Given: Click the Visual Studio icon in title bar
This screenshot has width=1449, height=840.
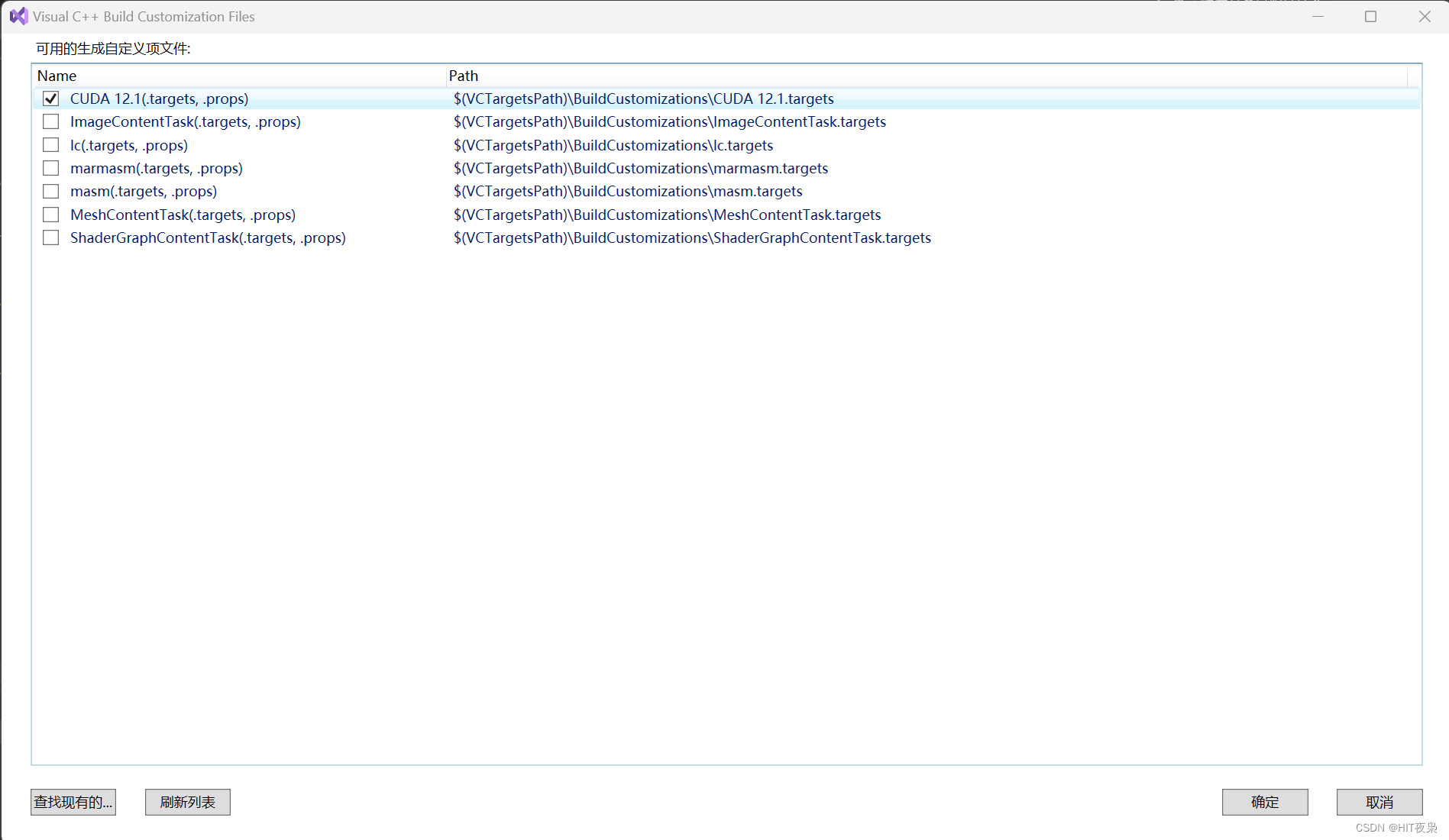Looking at the screenshot, I should tap(18, 16).
